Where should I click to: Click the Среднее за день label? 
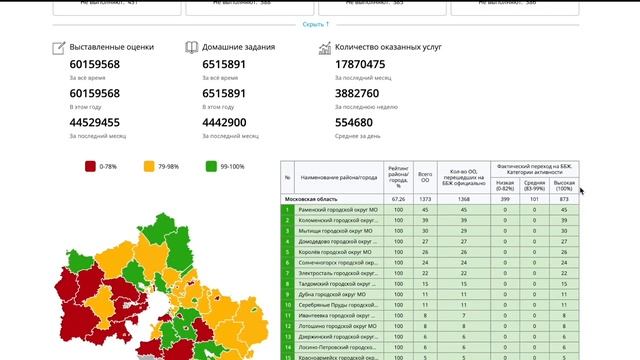pyautogui.click(x=358, y=136)
